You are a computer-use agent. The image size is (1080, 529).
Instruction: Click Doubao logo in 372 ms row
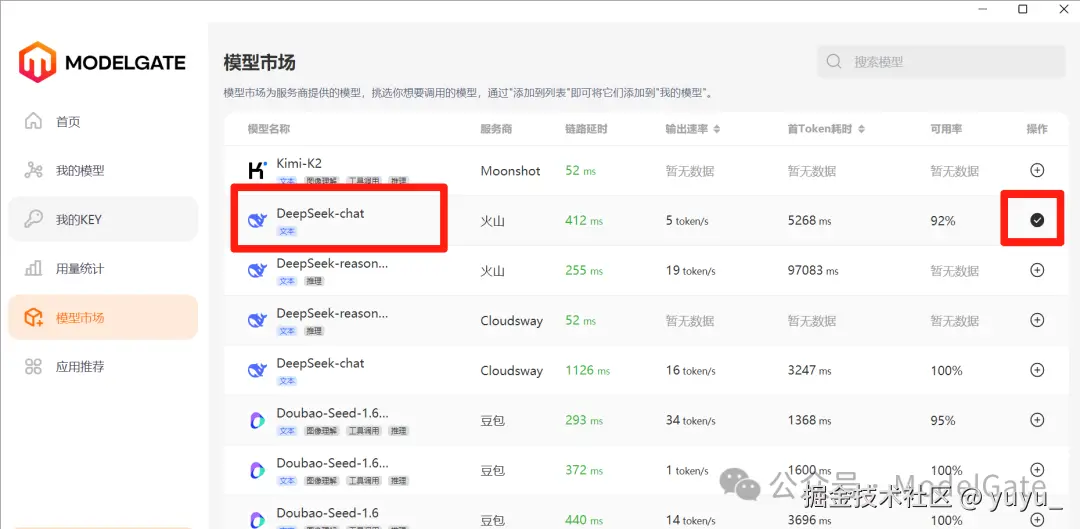tap(257, 470)
